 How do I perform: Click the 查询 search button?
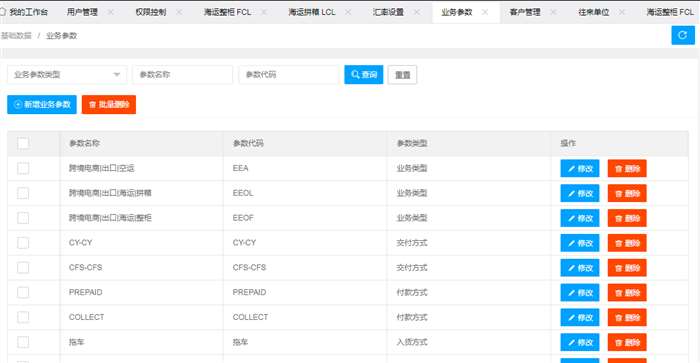point(364,75)
